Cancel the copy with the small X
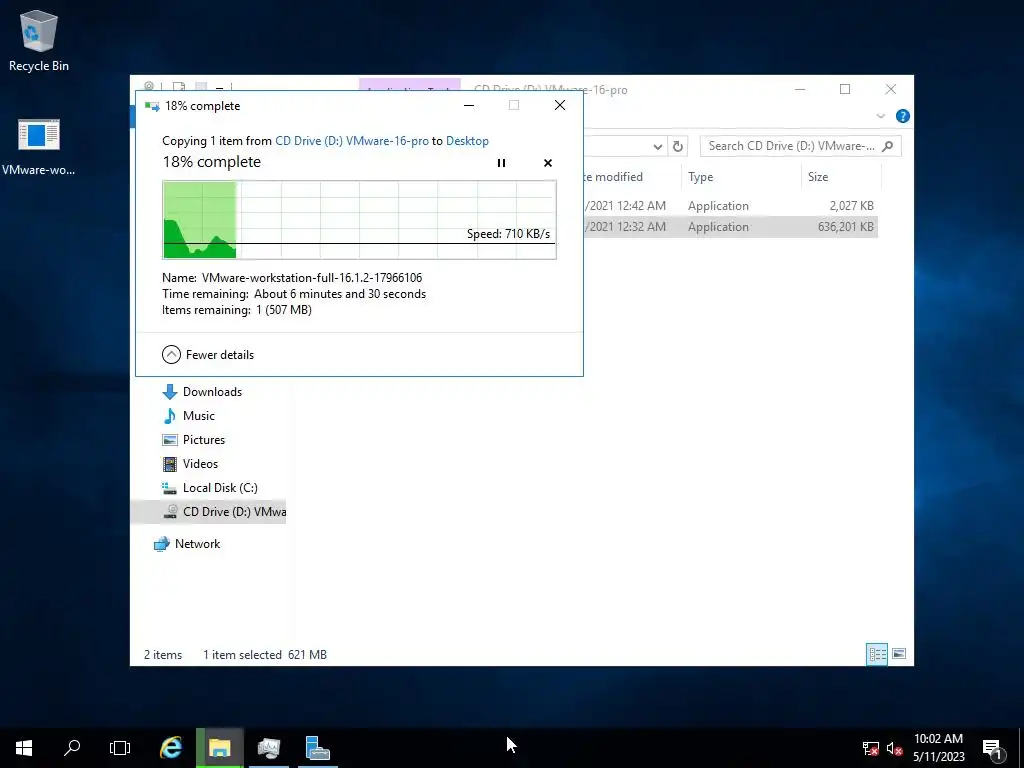 pyautogui.click(x=548, y=163)
